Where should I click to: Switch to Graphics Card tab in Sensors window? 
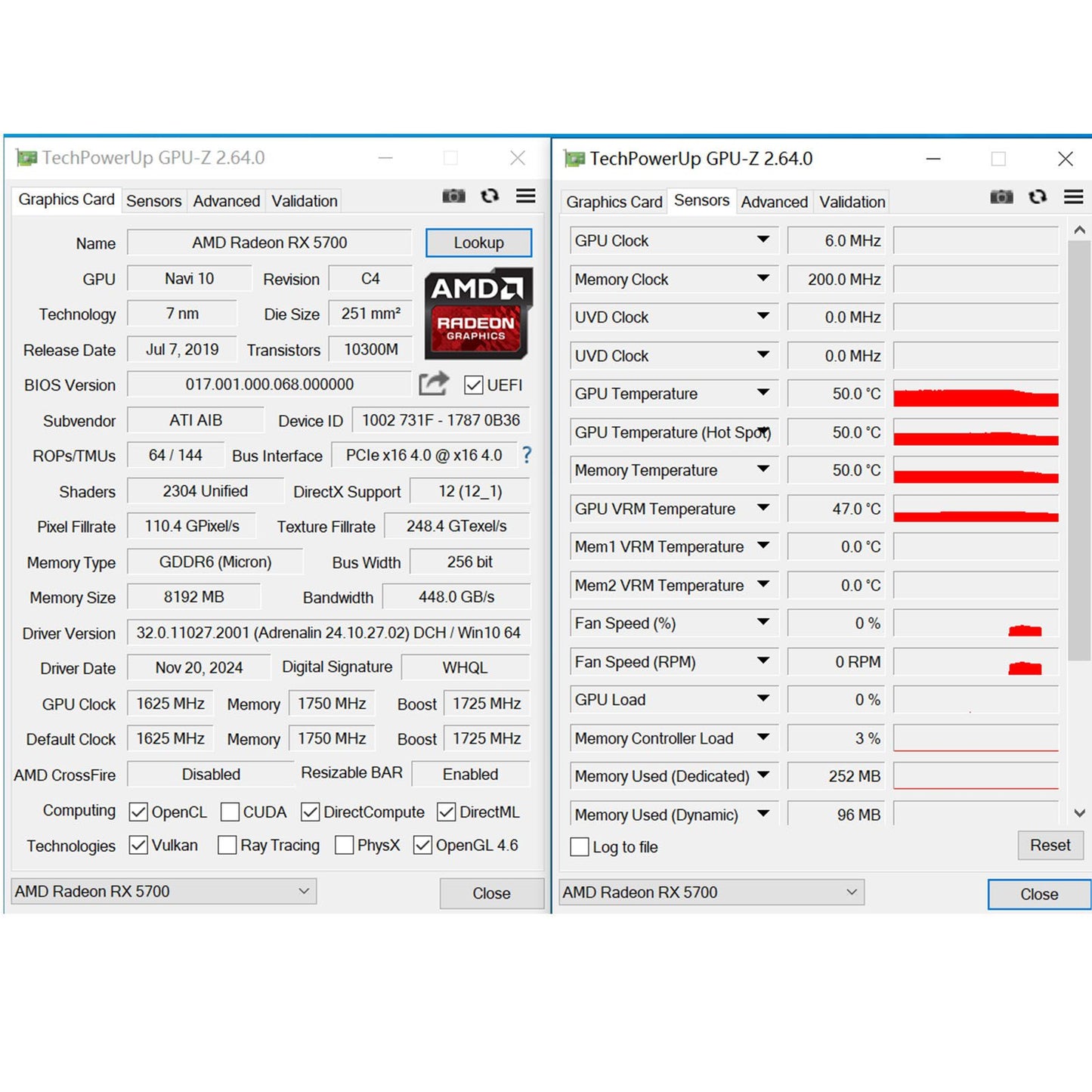pyautogui.click(x=614, y=202)
